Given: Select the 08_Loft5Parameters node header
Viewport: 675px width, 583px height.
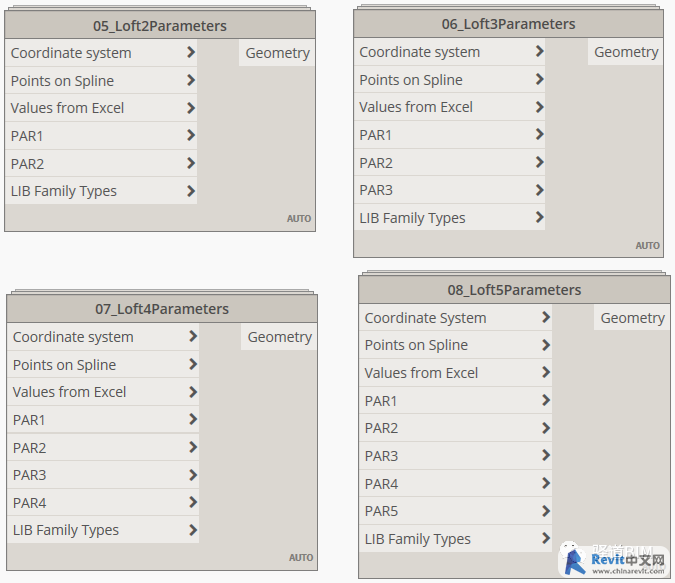Looking at the screenshot, I should [x=514, y=290].
